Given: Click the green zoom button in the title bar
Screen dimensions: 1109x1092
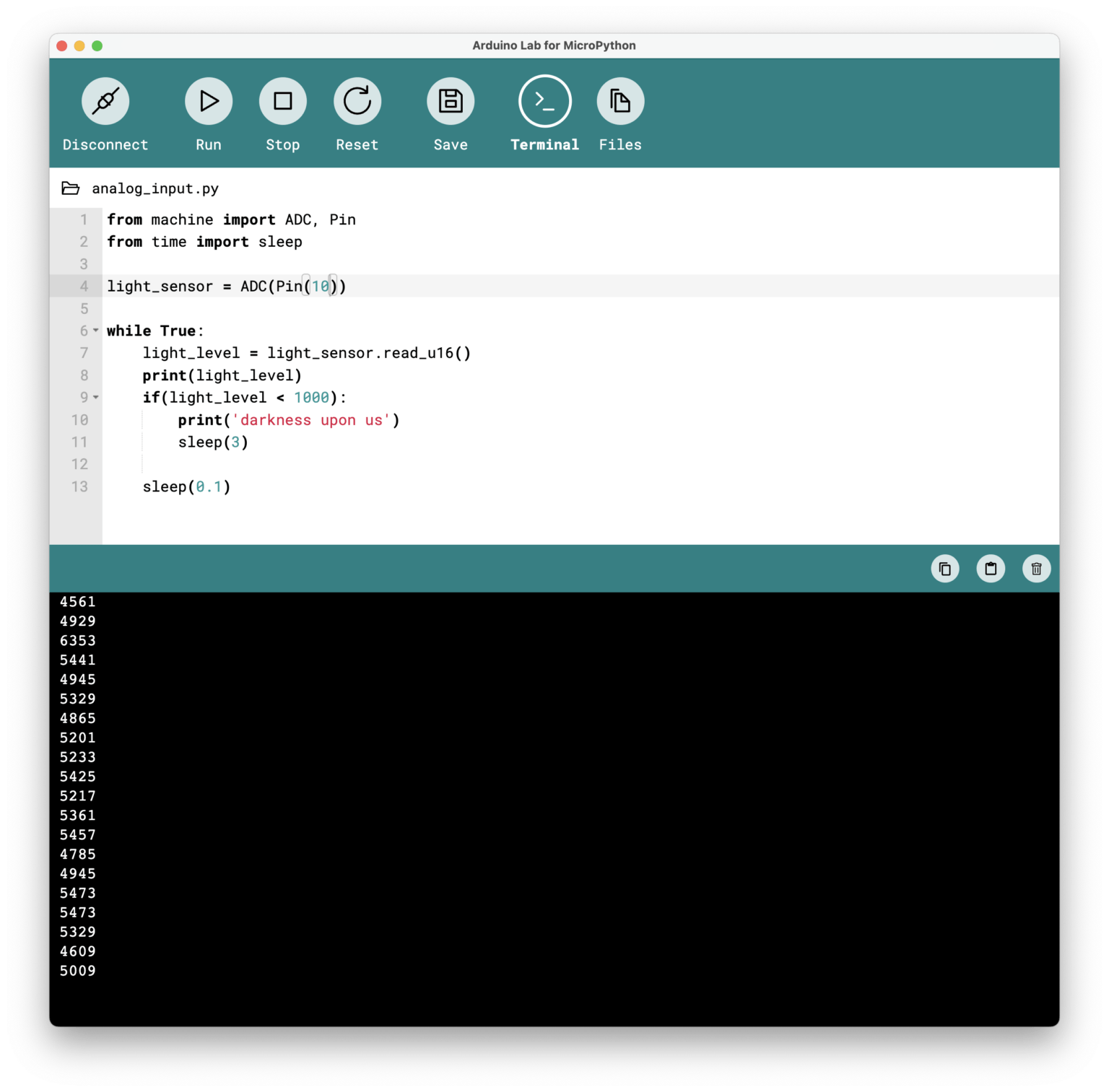Looking at the screenshot, I should [x=96, y=45].
